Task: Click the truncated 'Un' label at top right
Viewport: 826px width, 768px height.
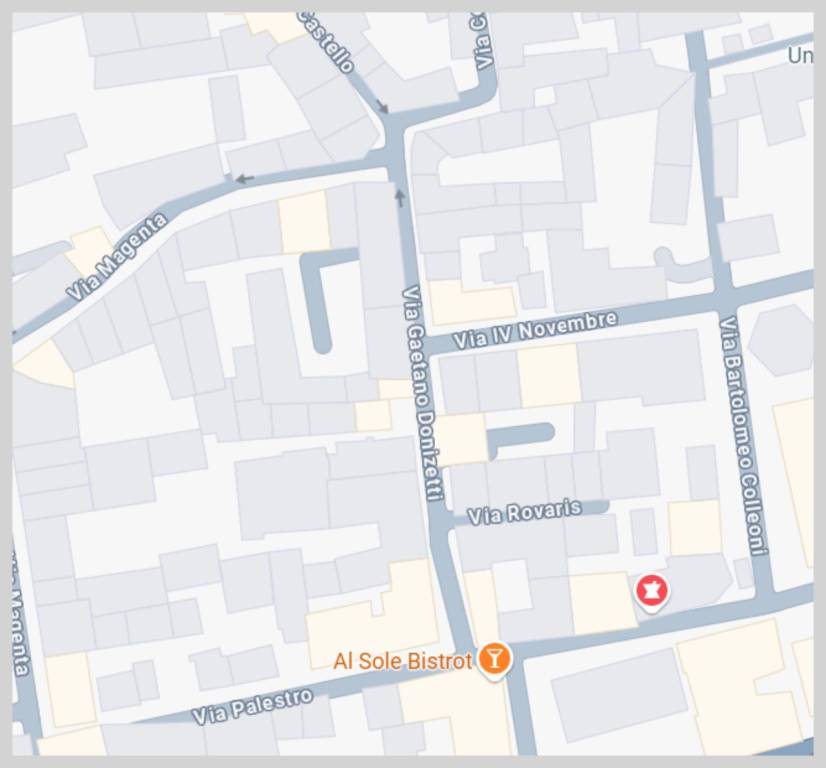Action: click(x=800, y=55)
